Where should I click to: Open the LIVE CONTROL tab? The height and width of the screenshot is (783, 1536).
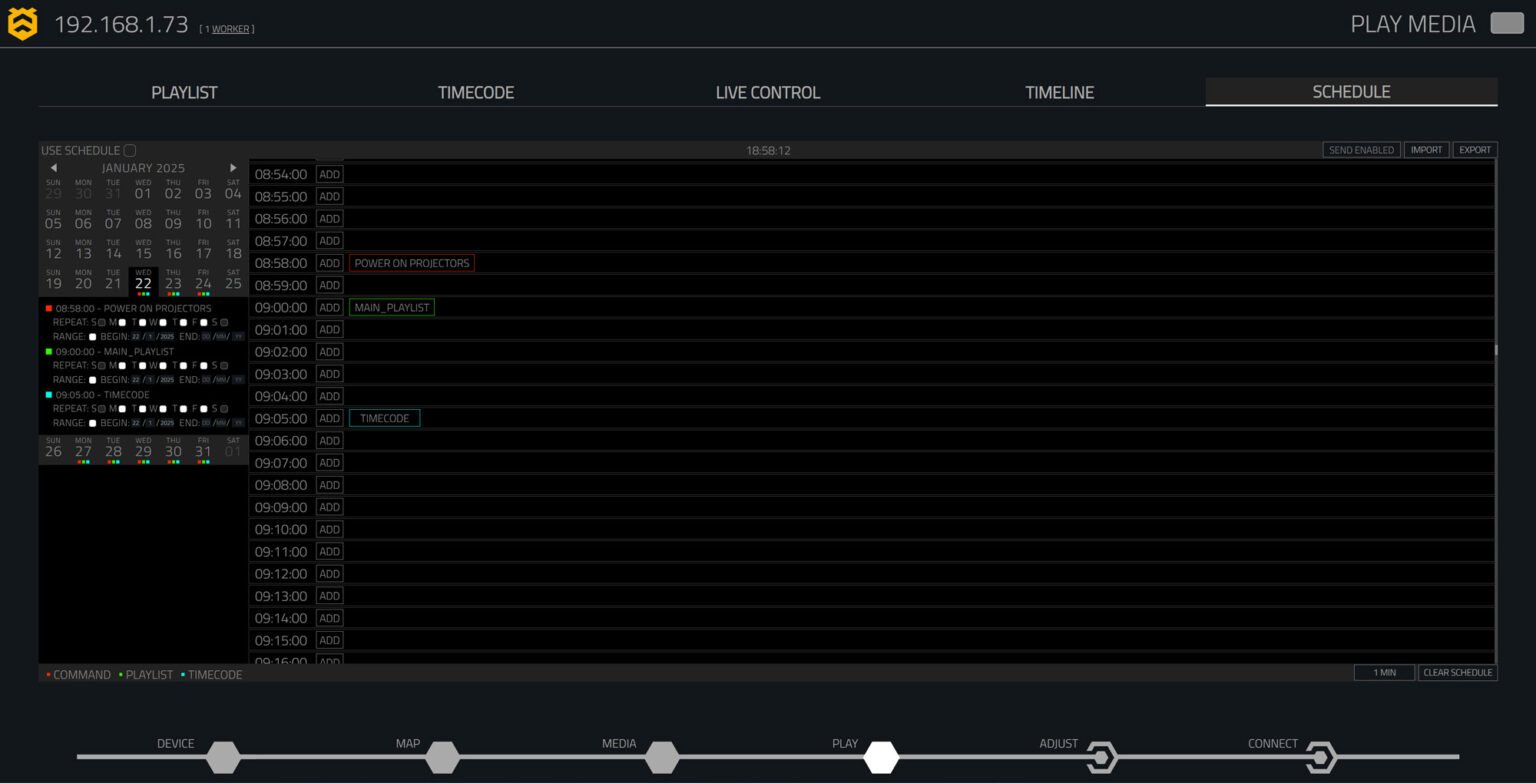pyautogui.click(x=766, y=91)
